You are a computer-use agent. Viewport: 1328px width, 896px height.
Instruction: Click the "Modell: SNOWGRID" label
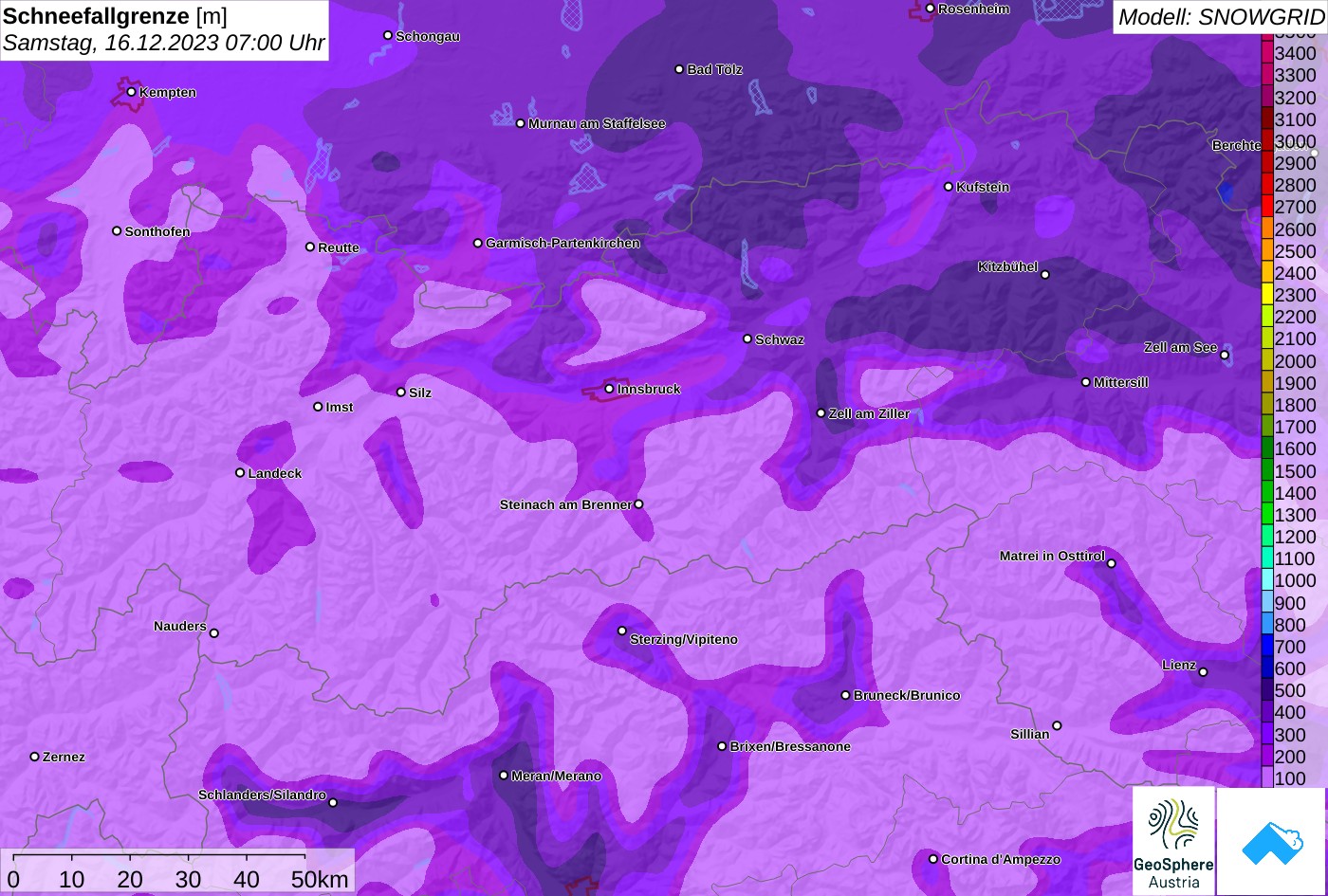coord(1221,16)
